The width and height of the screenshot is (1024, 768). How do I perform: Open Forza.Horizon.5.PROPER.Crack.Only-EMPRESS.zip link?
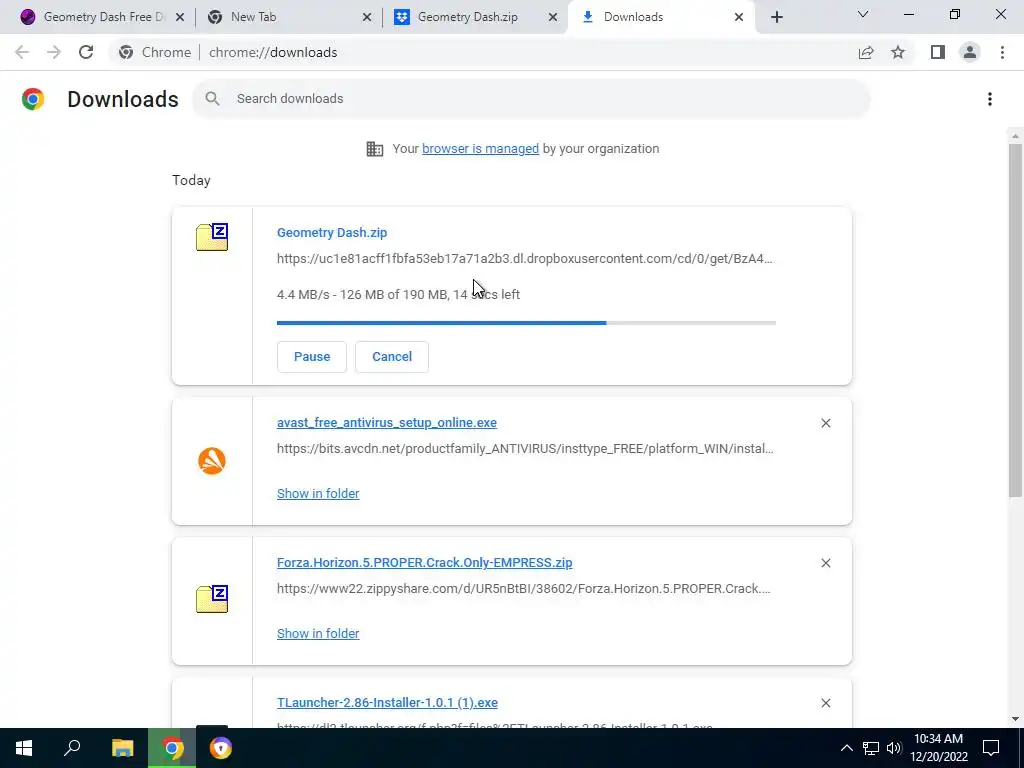pos(424,562)
